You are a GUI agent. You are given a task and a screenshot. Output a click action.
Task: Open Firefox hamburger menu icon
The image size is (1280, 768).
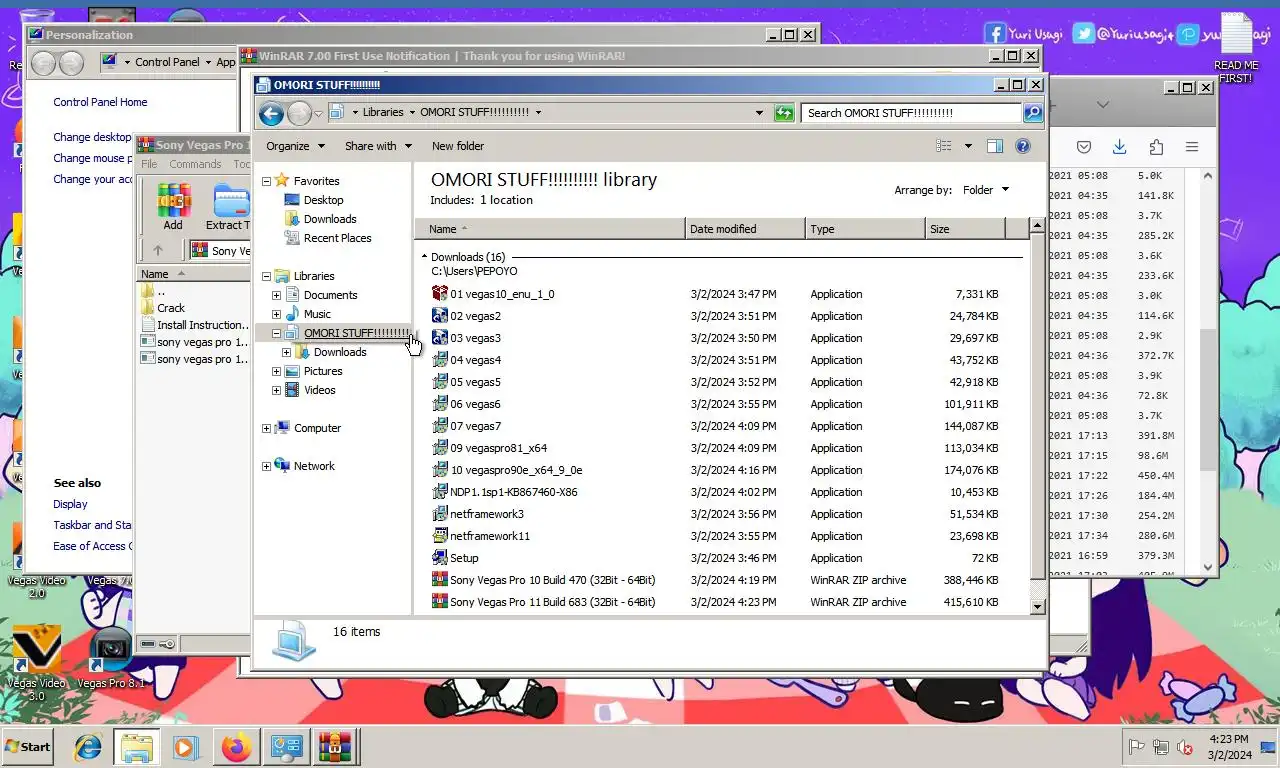(1192, 147)
